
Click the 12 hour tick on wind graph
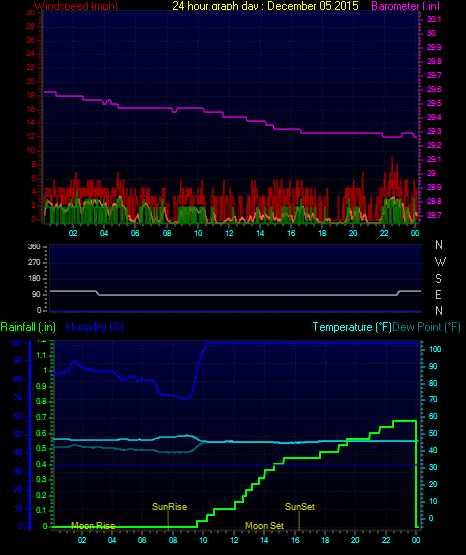pos(229,233)
